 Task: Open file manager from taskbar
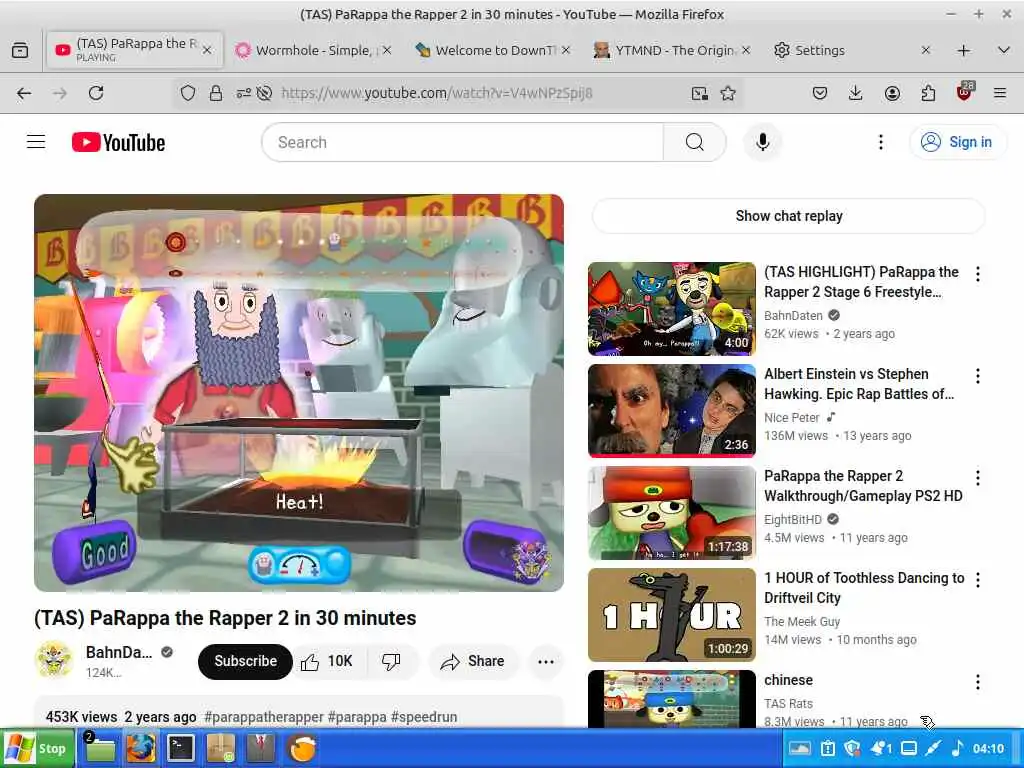pyautogui.click(x=100, y=748)
